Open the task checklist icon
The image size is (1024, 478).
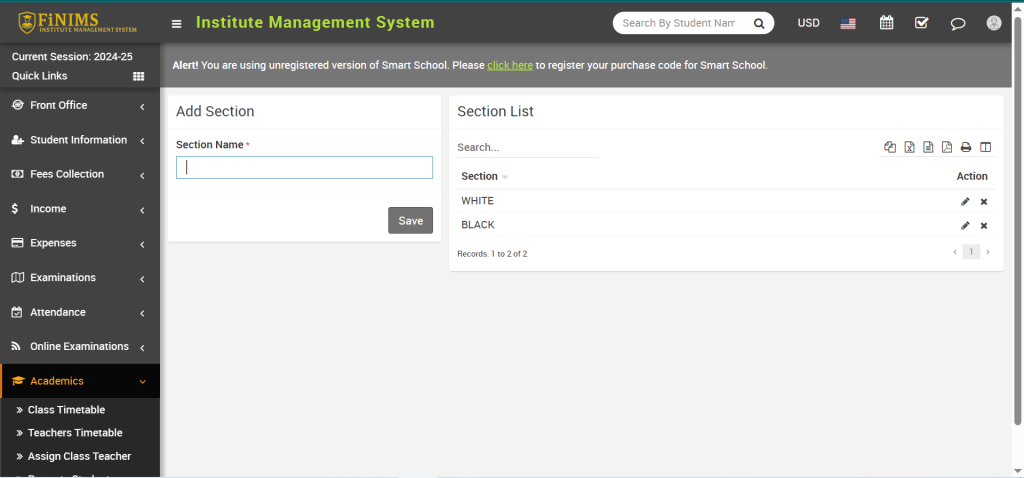pyautogui.click(x=921, y=23)
